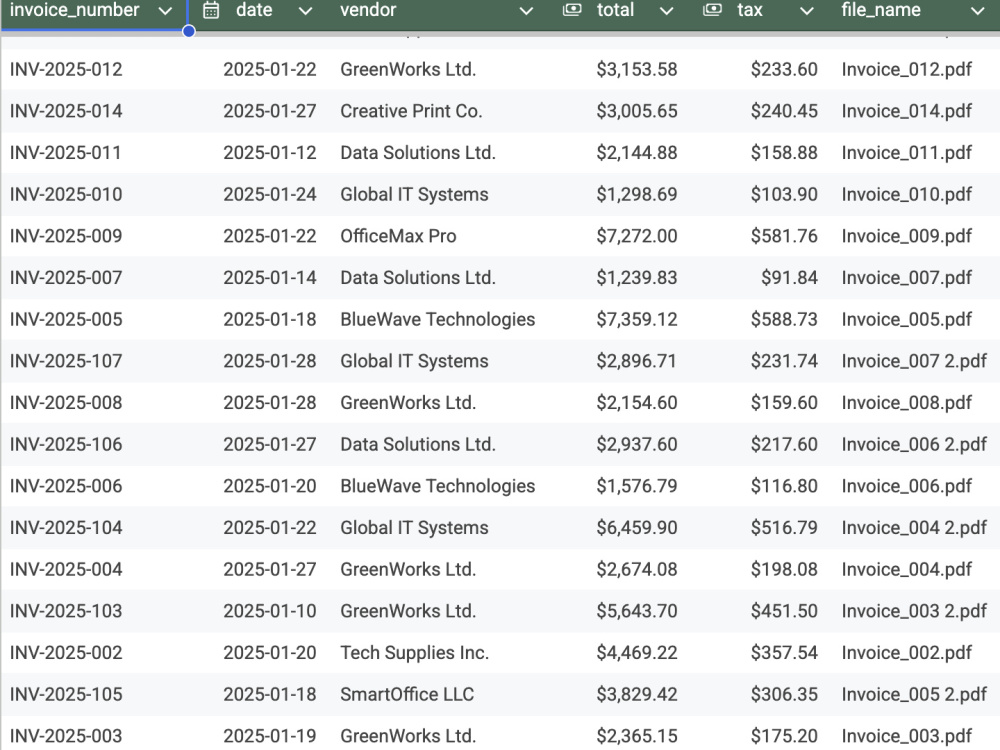Select the file_name header label
The height and width of the screenshot is (750, 1000).
(x=881, y=10)
